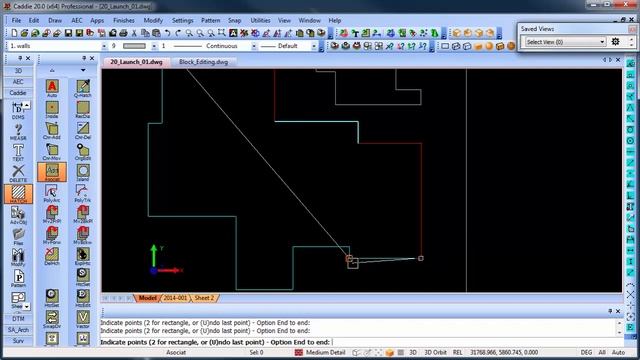
Task: Expand the DIMS group small arrow
Action: (x=27, y=105)
